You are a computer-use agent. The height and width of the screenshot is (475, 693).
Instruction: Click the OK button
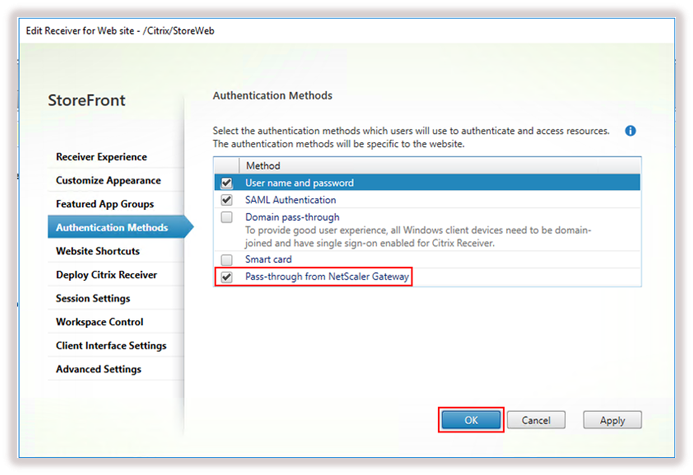[471, 420]
